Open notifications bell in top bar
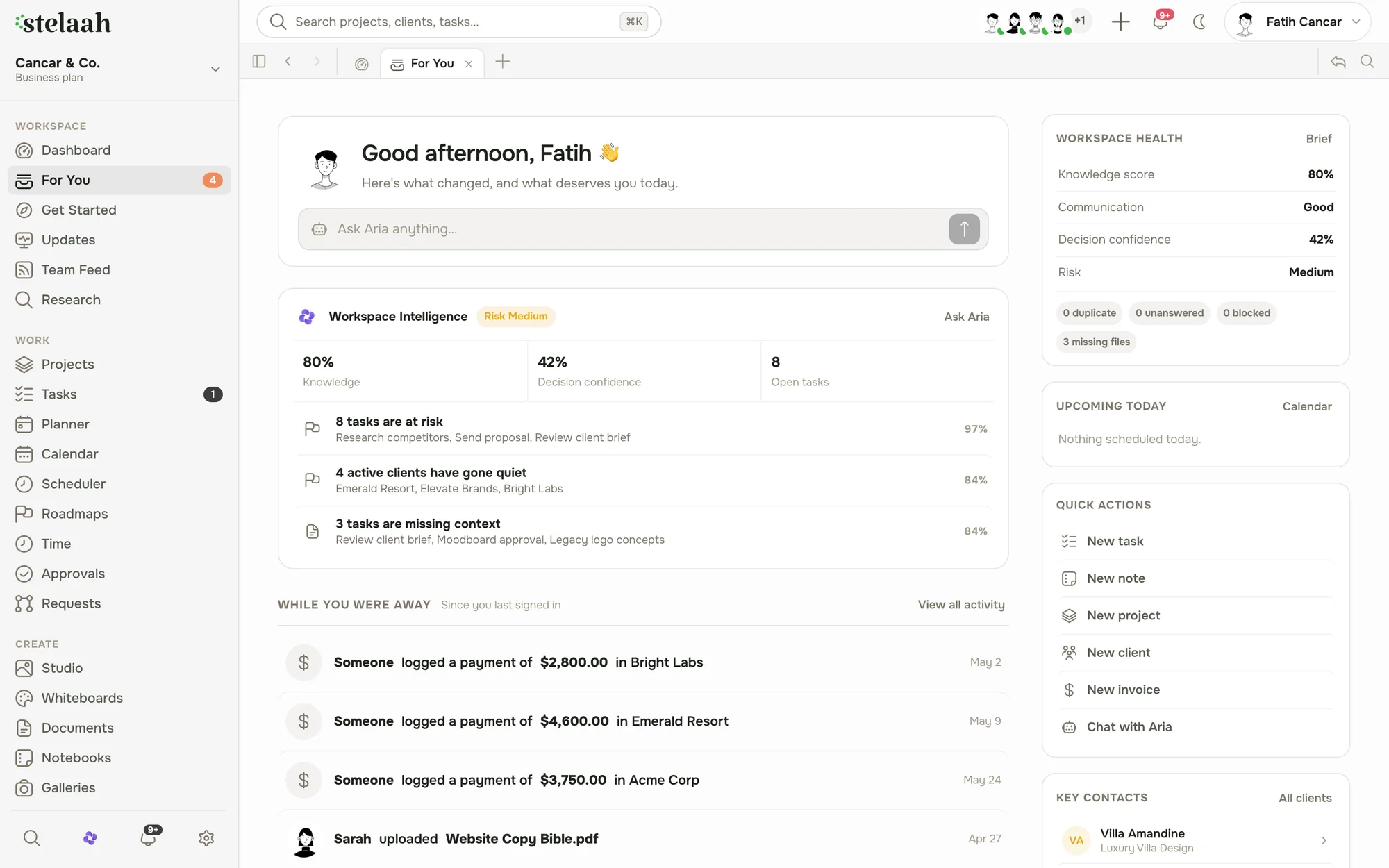 [x=1160, y=22]
